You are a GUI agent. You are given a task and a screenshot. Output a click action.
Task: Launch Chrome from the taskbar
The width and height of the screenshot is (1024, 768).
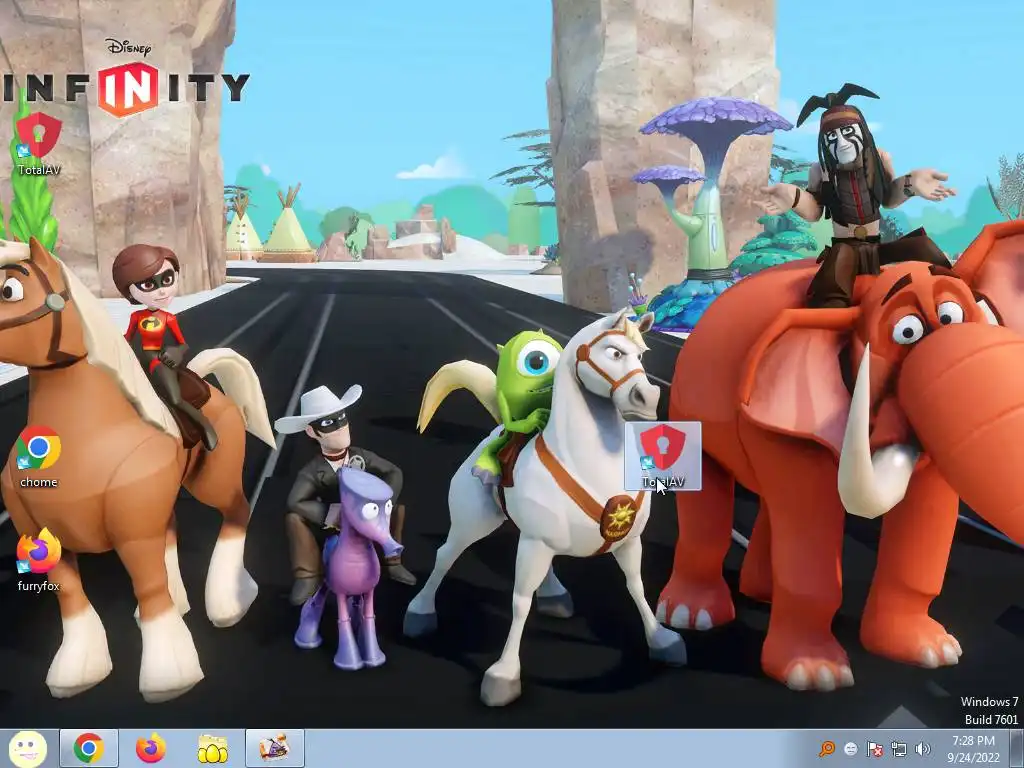pyautogui.click(x=89, y=748)
